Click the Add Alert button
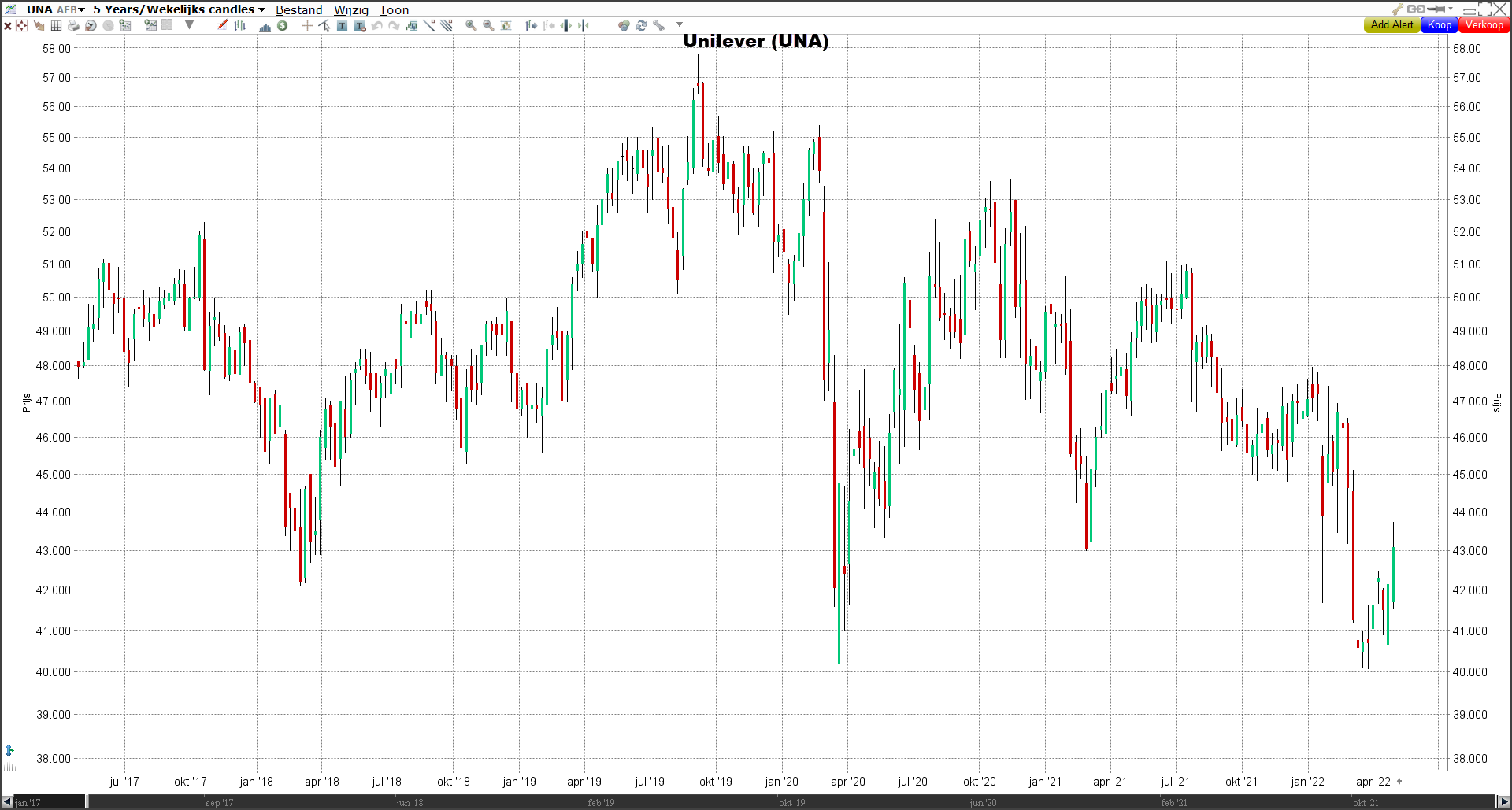The image size is (1512, 810). (1392, 24)
